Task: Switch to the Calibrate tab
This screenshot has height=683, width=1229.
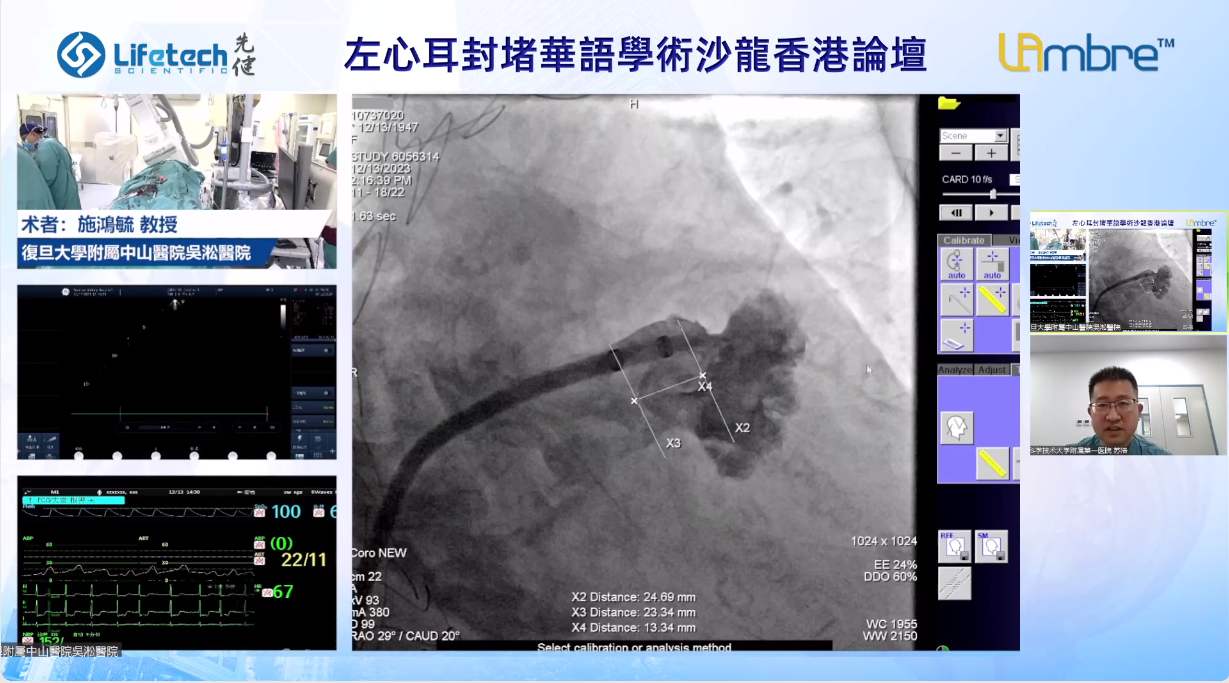Action: pos(964,240)
